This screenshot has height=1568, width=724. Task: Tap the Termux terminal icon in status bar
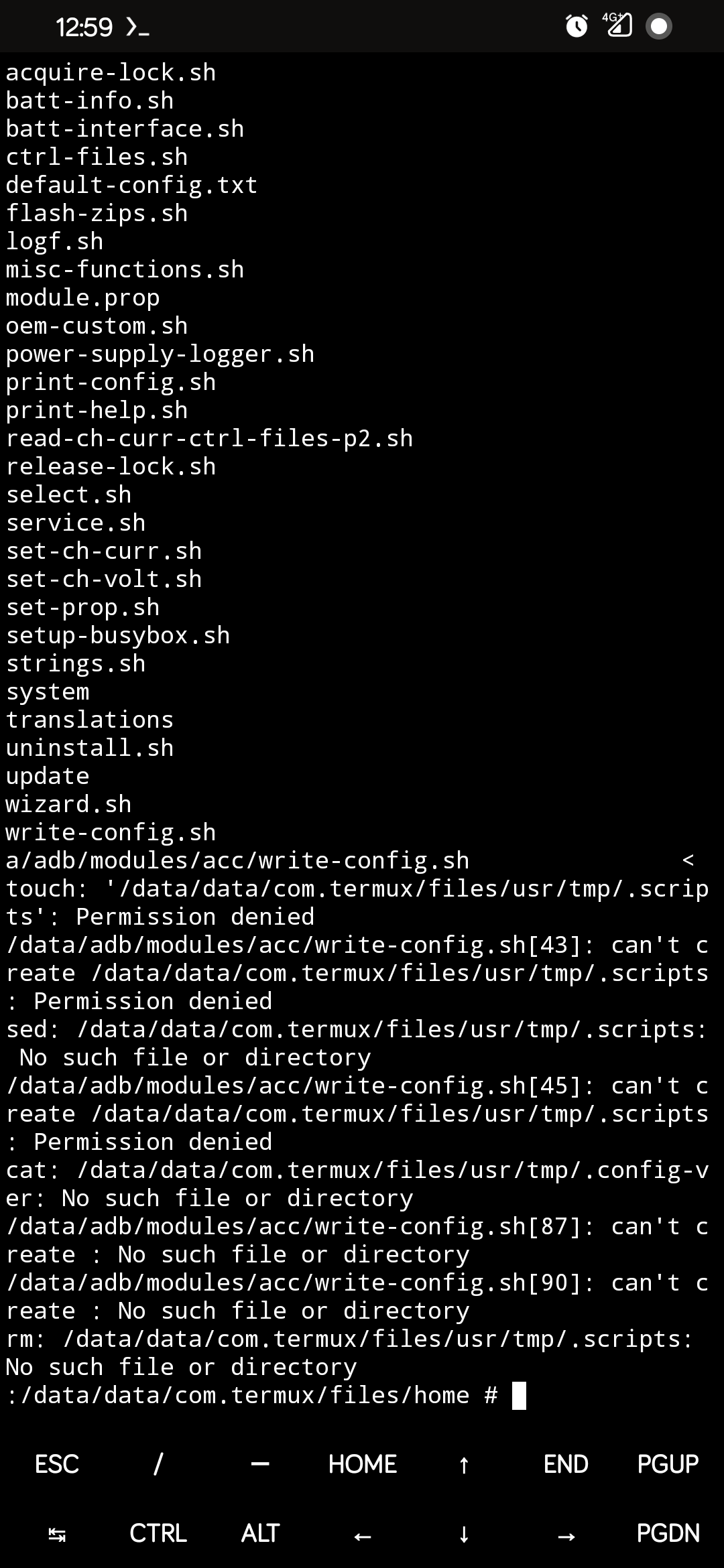[x=137, y=25]
